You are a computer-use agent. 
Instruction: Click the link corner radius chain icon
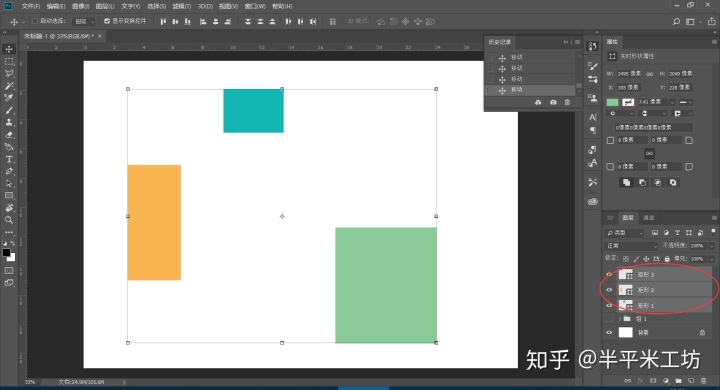tap(649, 153)
